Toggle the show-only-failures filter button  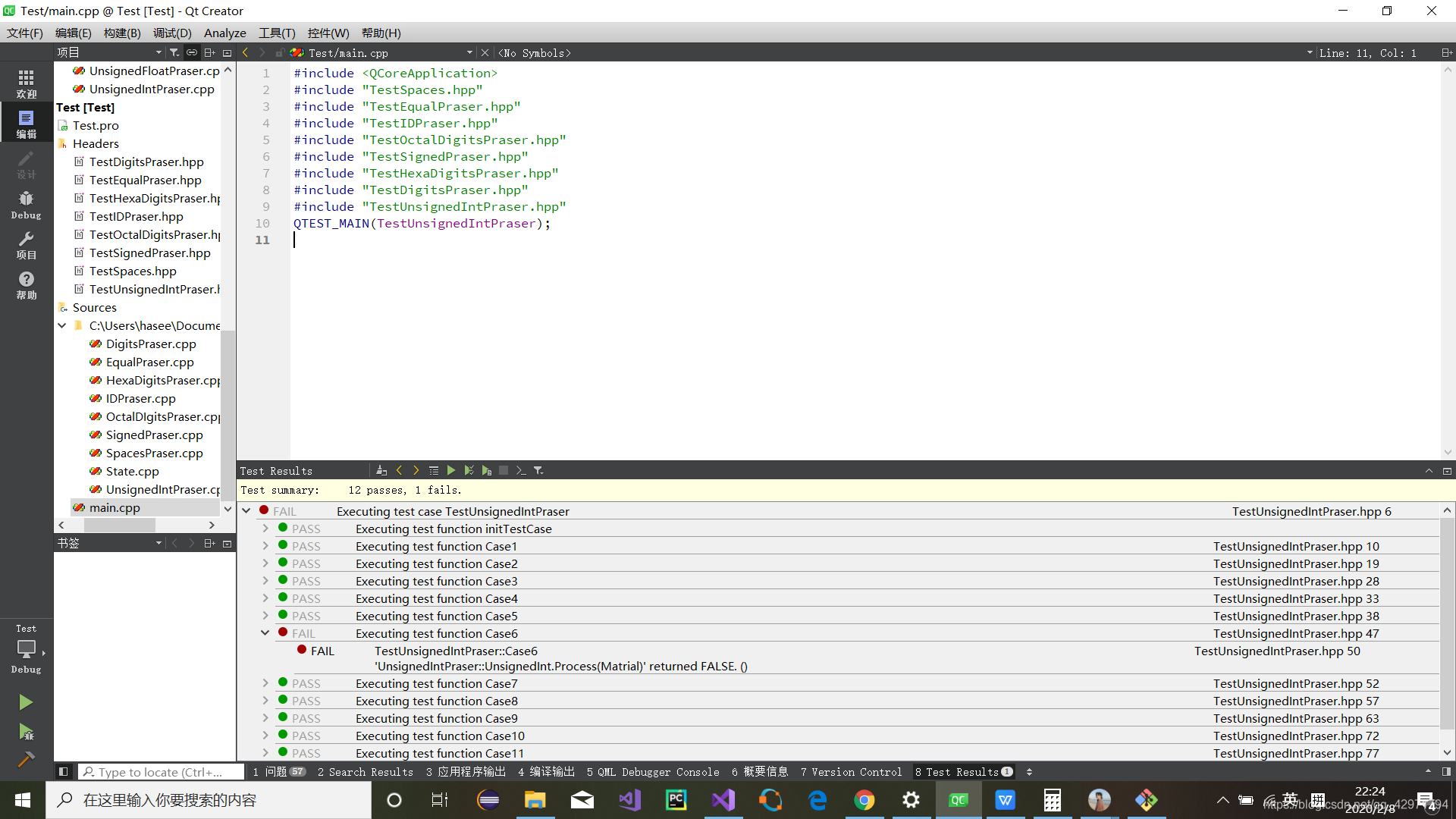(x=538, y=470)
